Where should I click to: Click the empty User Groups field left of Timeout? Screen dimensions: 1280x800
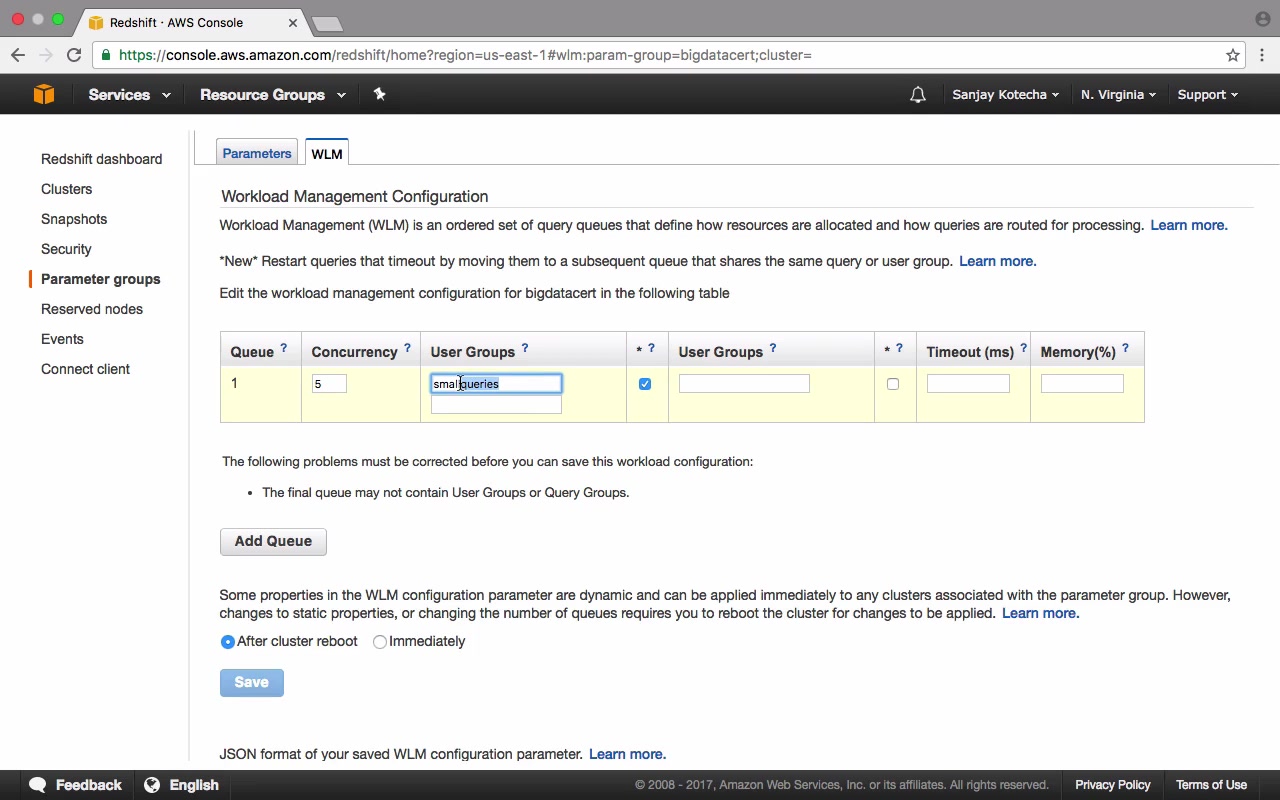744,384
